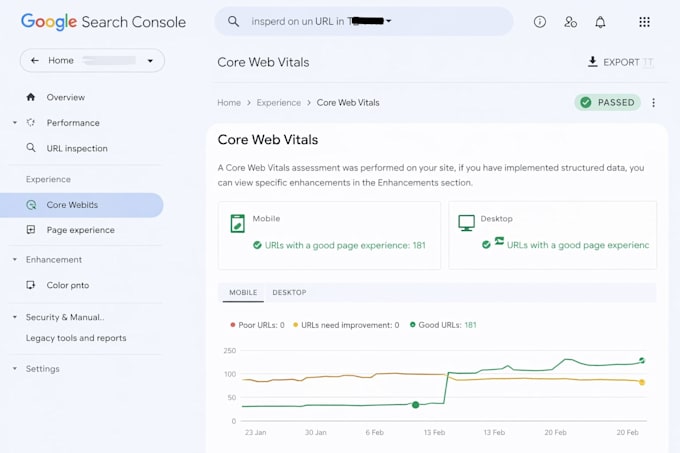Click the Desktop monitor icon
This screenshot has height=453, width=680.
[466, 223]
